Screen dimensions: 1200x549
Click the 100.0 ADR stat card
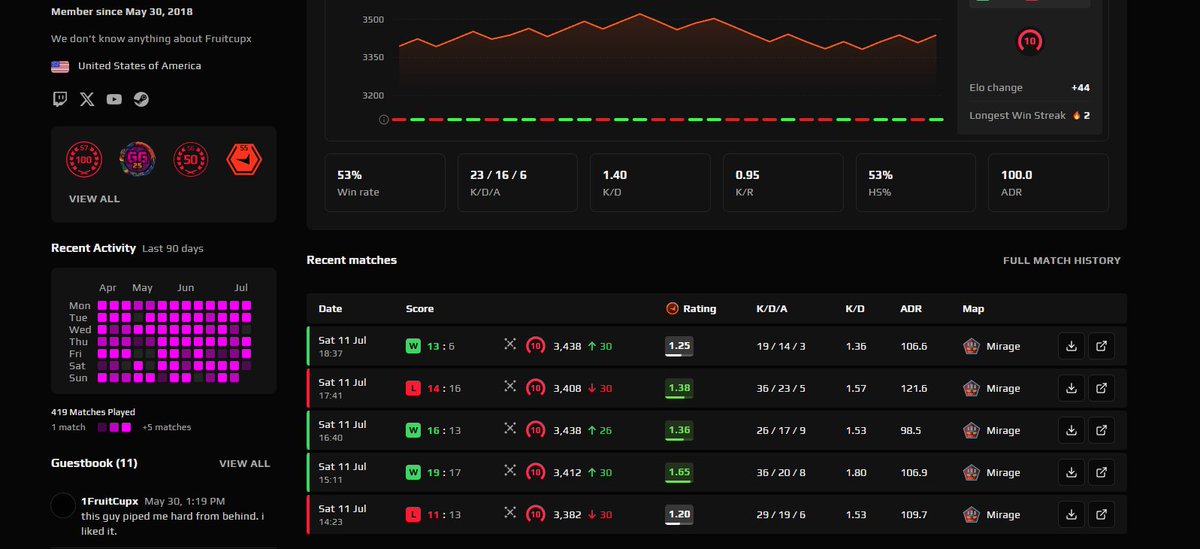click(x=1048, y=183)
